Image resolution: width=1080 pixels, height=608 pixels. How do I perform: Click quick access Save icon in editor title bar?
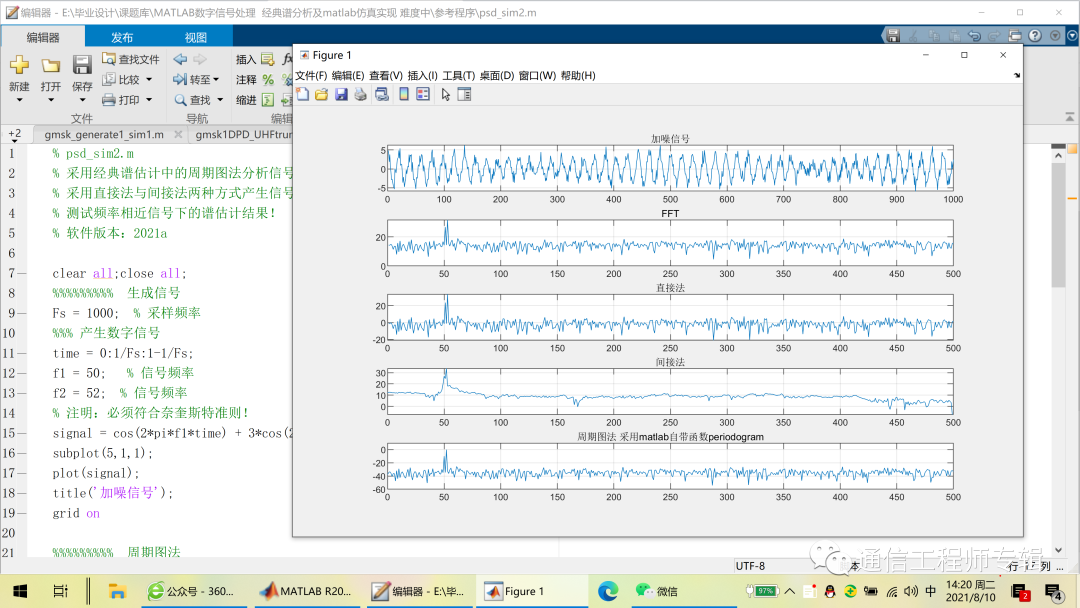point(893,36)
